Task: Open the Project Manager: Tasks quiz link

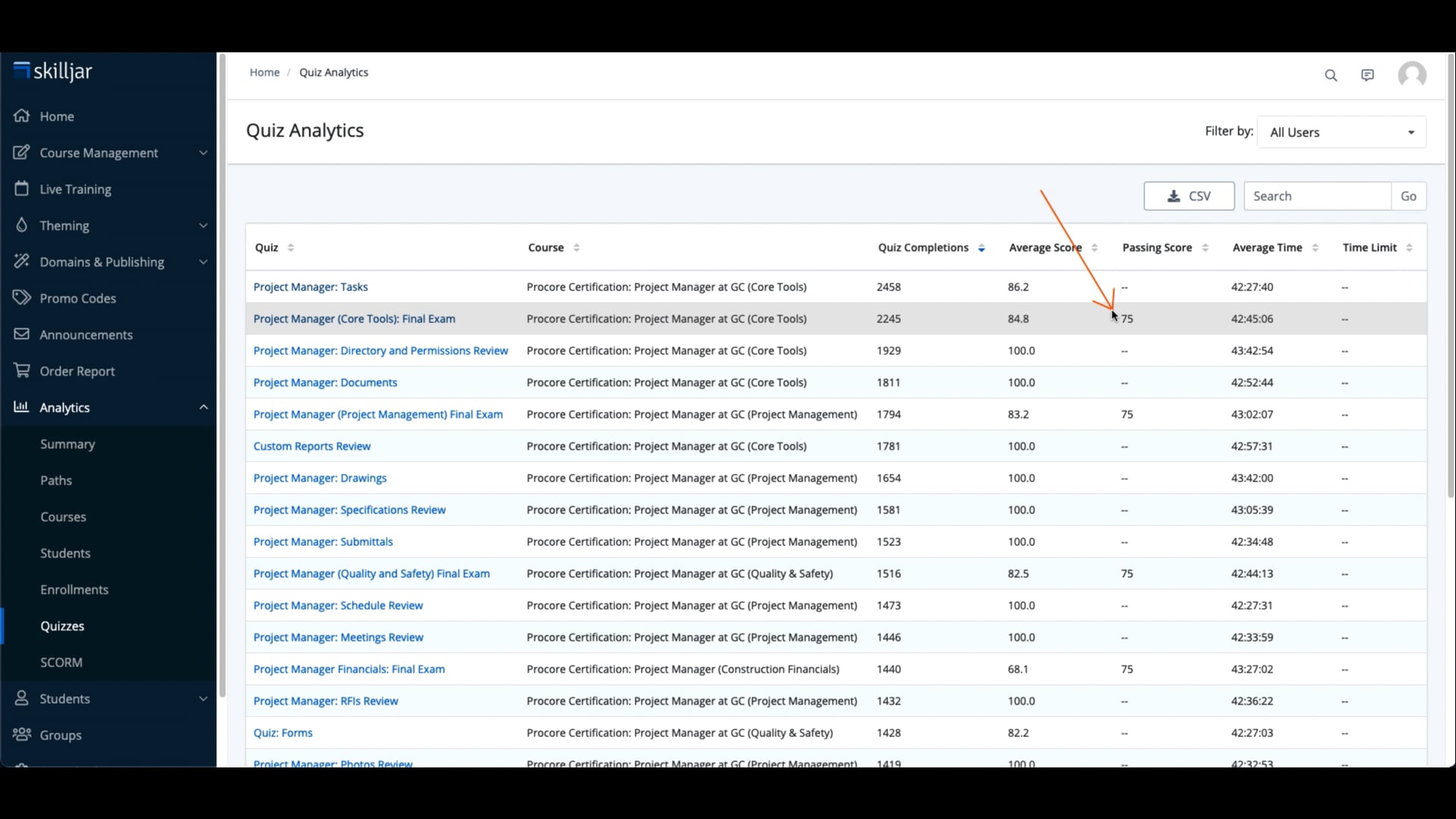Action: point(311,287)
